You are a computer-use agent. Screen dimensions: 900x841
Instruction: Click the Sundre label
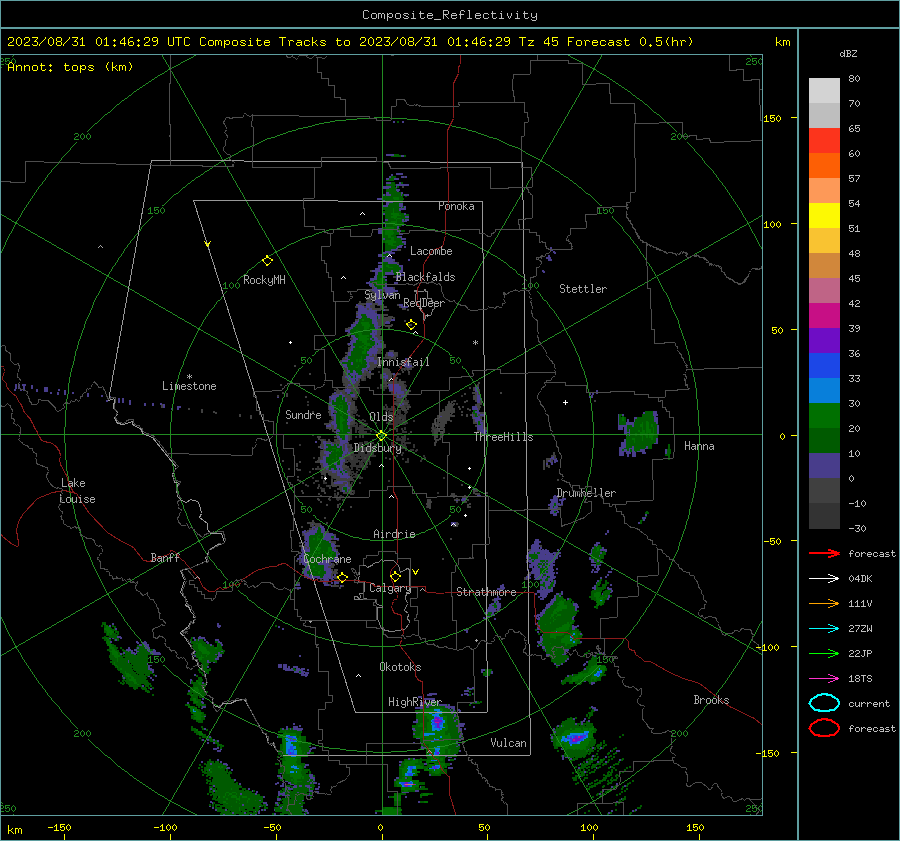pyautogui.click(x=303, y=415)
